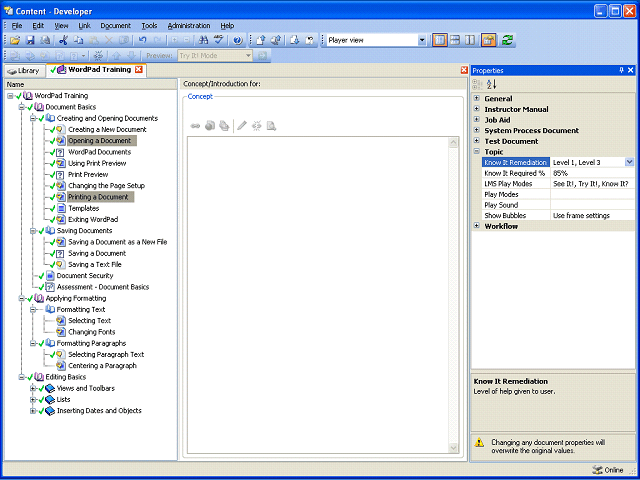
Task: Click the Check In All icon
Action: [276, 40]
